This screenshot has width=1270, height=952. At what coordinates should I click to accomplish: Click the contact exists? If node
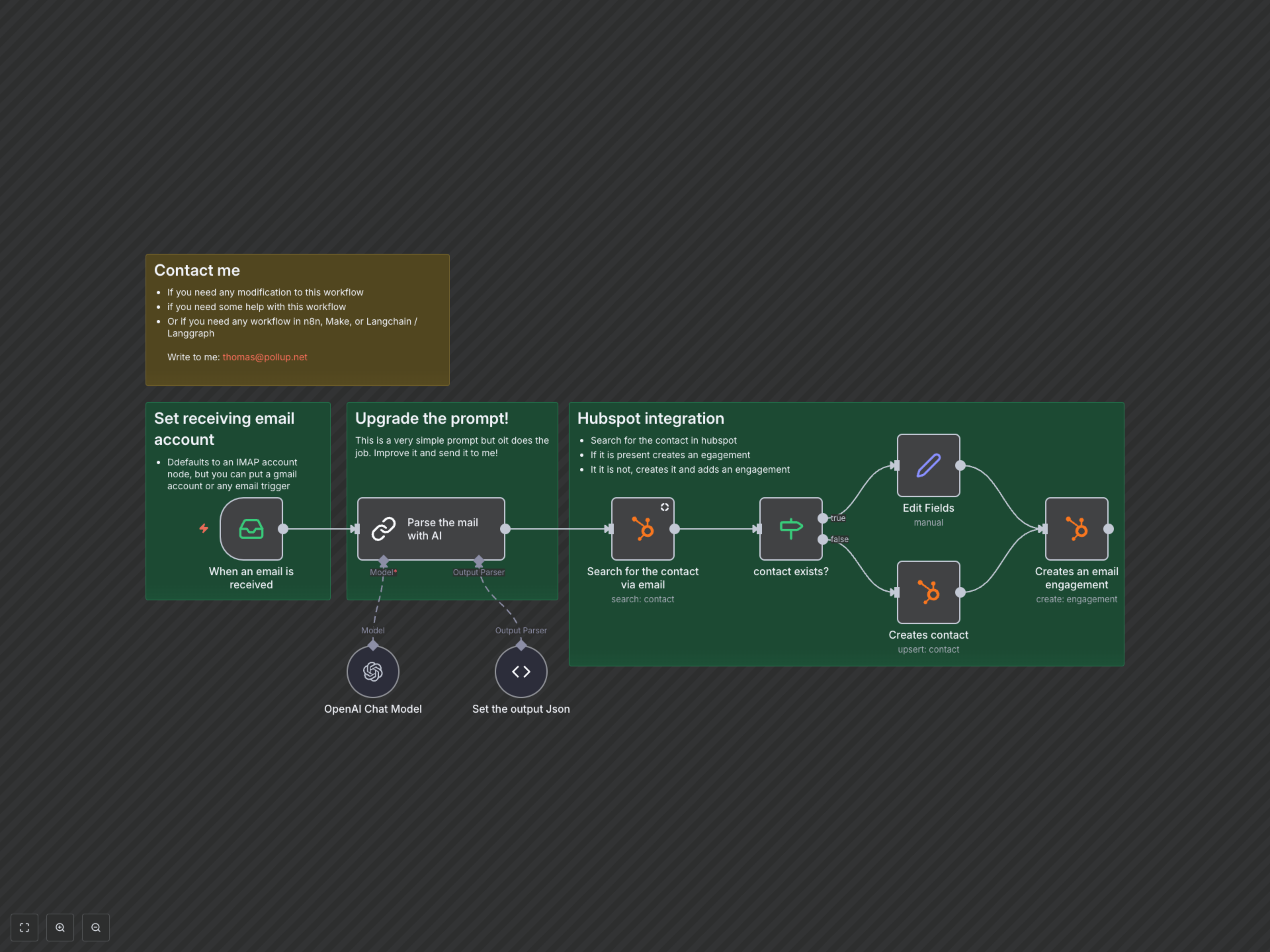(790, 529)
